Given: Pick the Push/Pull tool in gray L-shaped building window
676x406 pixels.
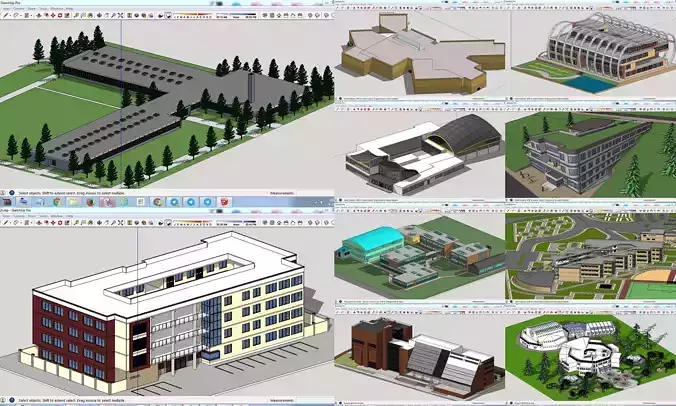Looking at the screenshot, I should (39, 15).
